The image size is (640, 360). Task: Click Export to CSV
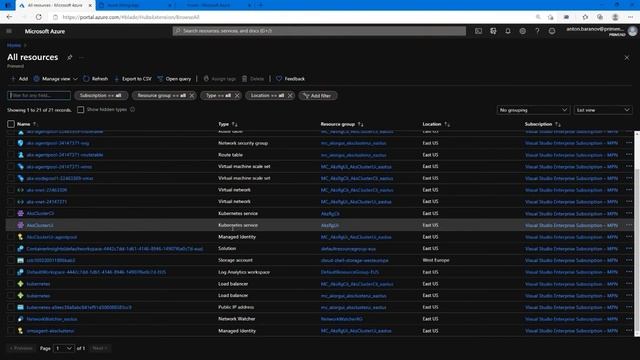(x=133, y=79)
